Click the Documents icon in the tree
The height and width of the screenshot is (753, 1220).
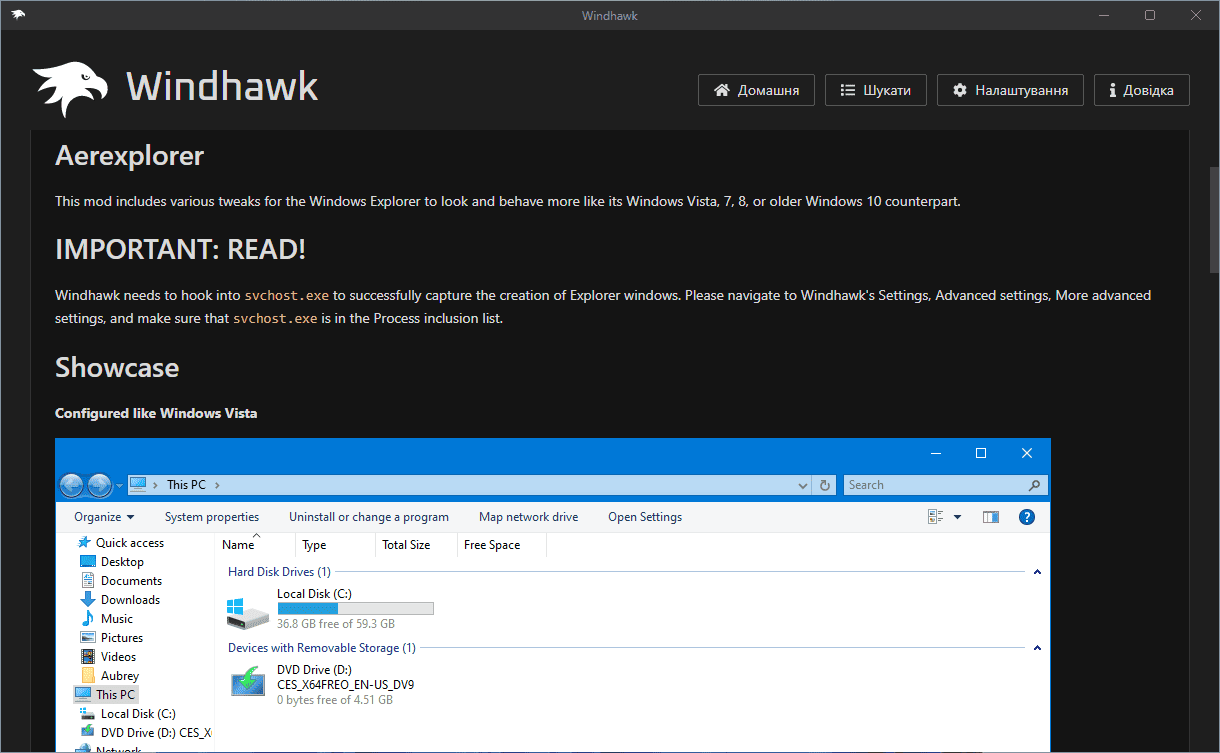(x=88, y=581)
